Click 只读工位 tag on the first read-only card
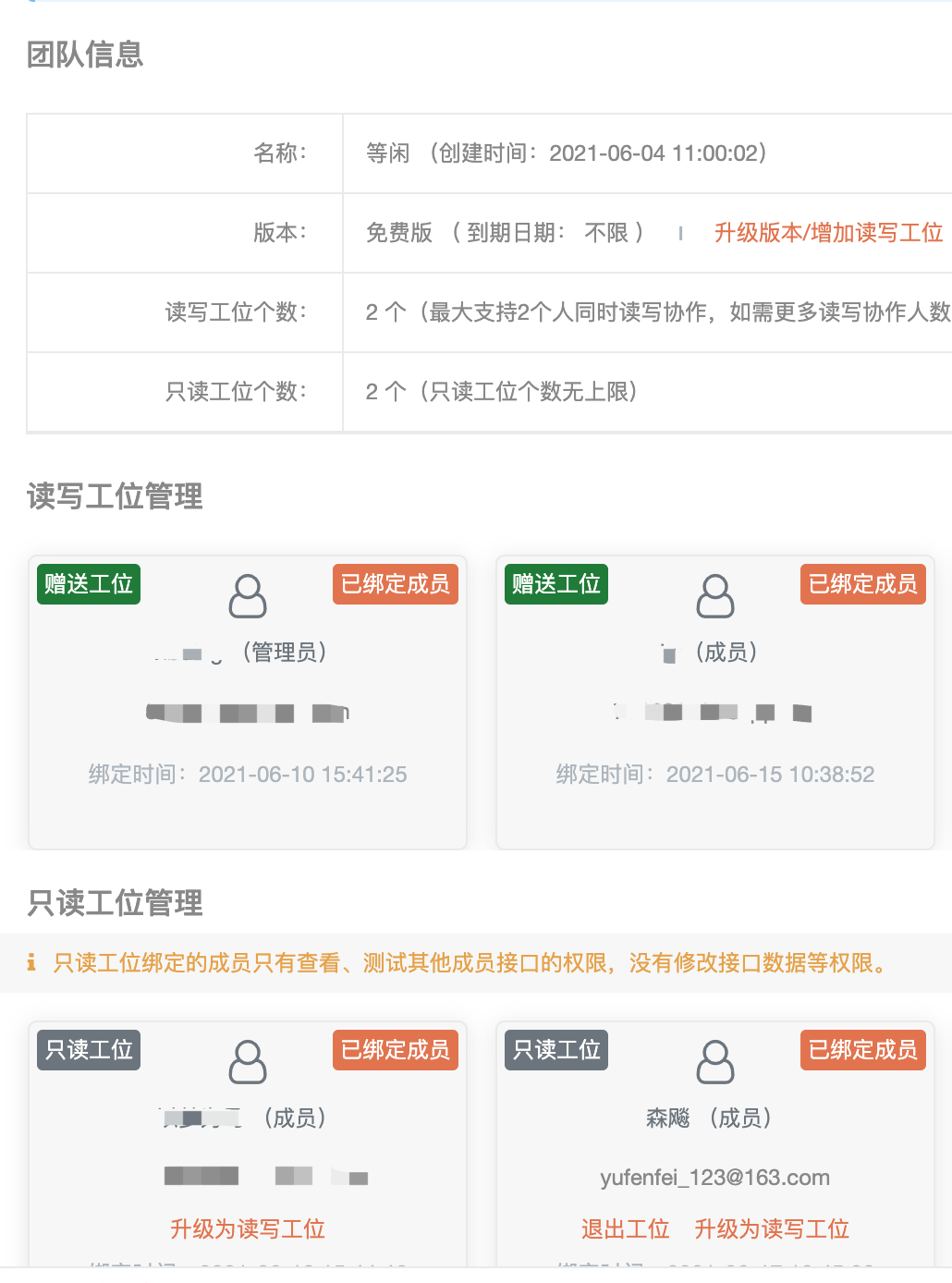Viewport: 952px width, 1283px height. click(x=89, y=1050)
